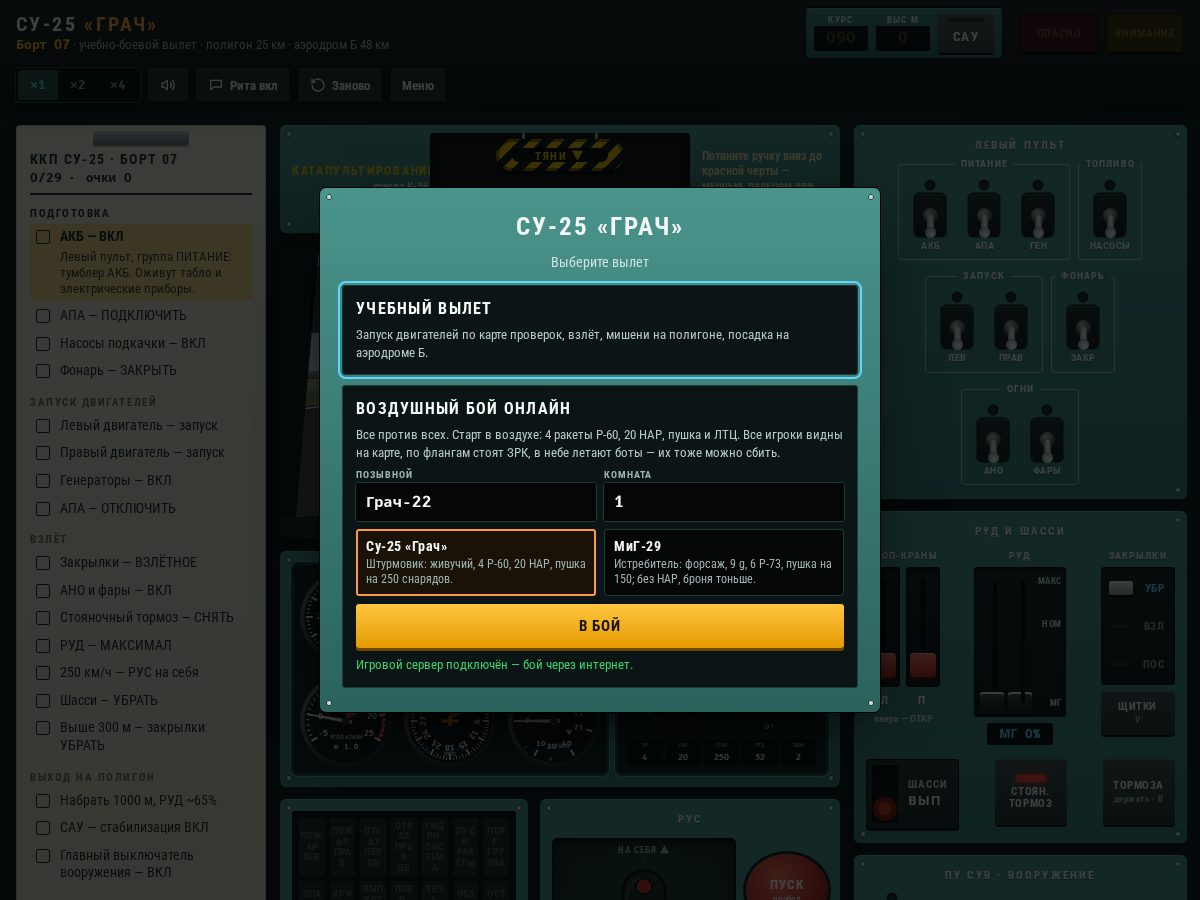Check the Генераторы — ВКЛ checkbox

point(43,481)
